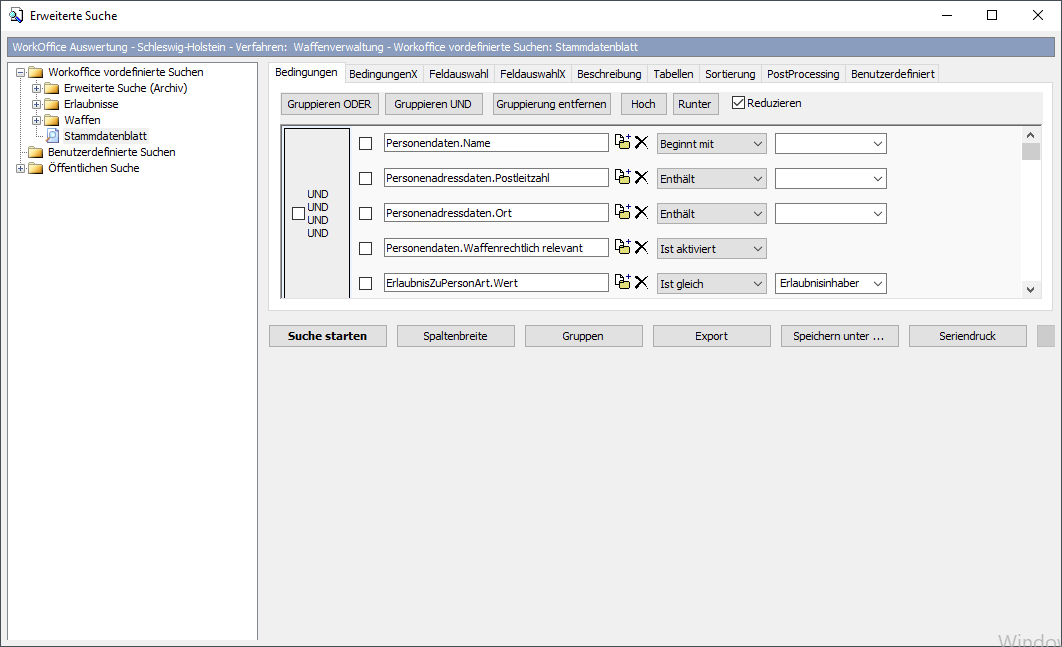The width and height of the screenshot is (1062, 647).
Task: Click the add icon beside ErlaubnisZuPersonArt.Wert
Action: click(x=622, y=283)
